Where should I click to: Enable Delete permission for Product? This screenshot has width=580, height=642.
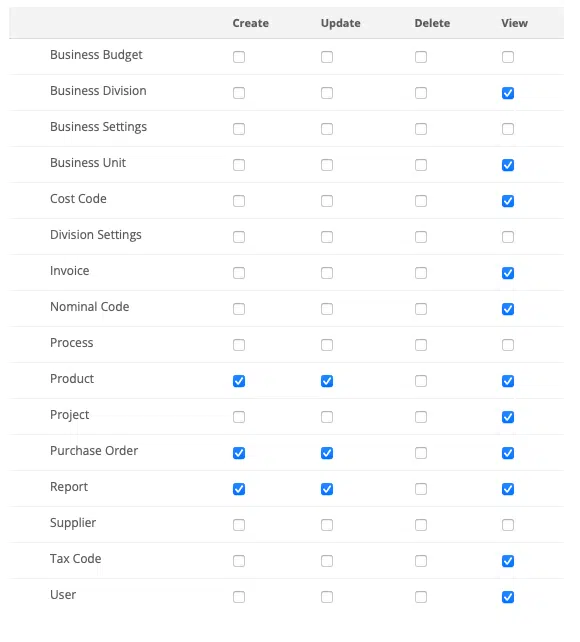coord(421,381)
